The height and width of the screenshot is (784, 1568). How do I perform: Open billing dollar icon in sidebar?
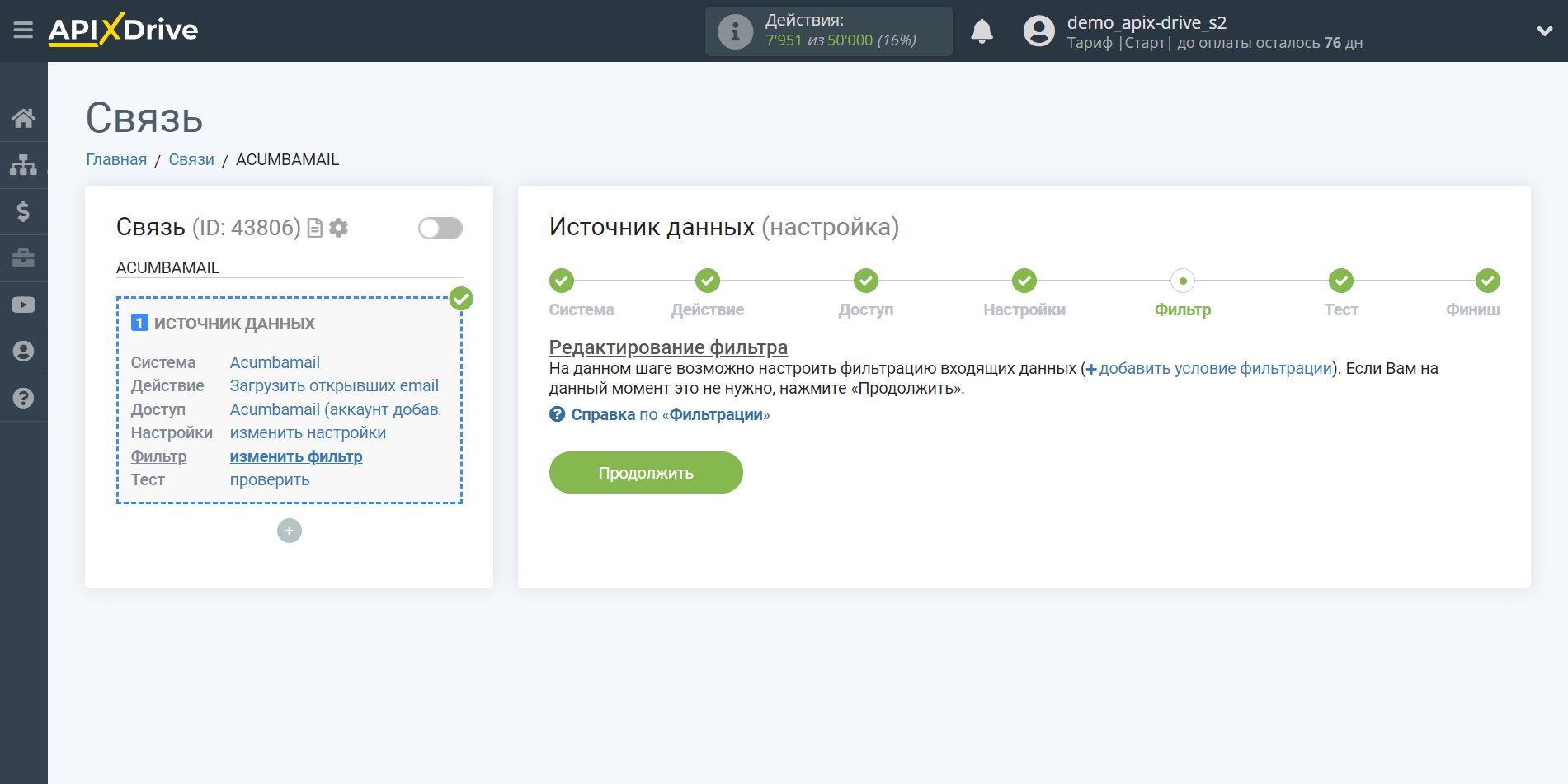[23, 211]
